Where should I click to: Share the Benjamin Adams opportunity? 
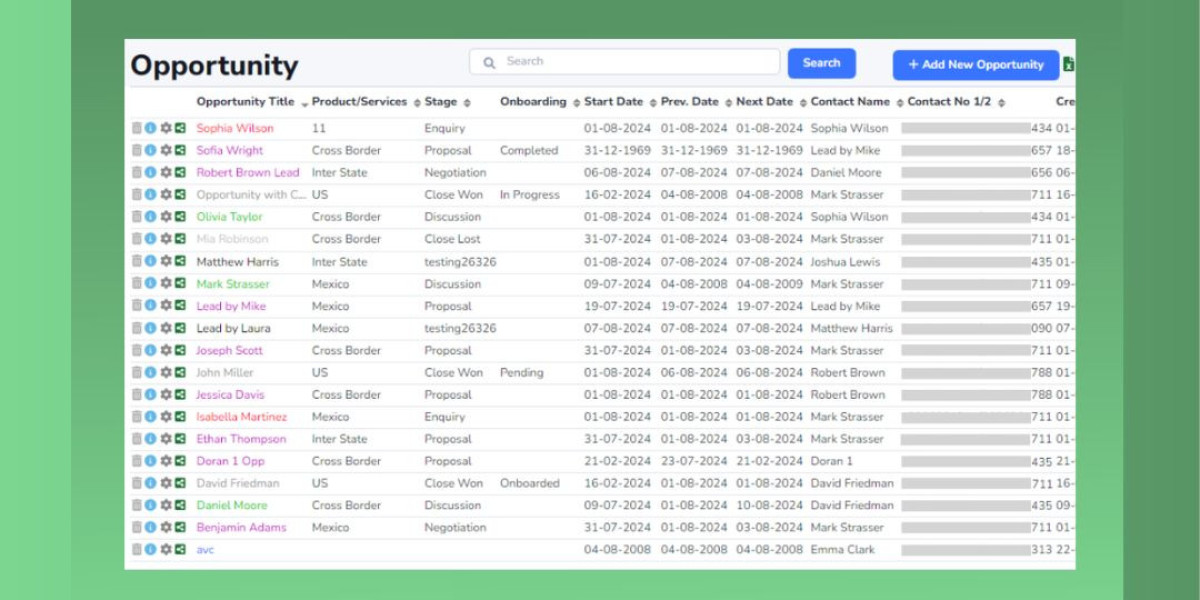(180, 527)
